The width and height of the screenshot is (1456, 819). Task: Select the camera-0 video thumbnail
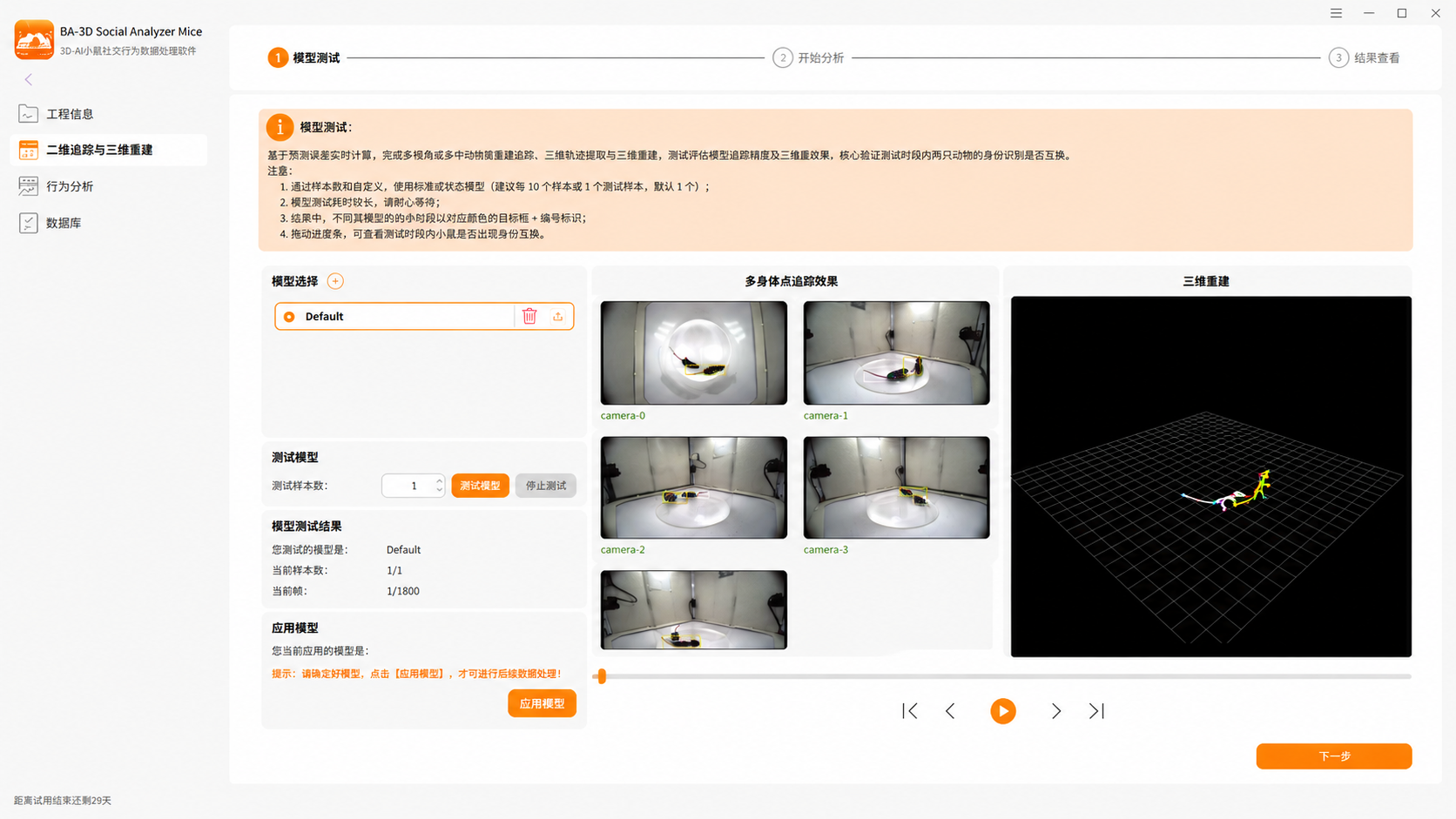694,352
